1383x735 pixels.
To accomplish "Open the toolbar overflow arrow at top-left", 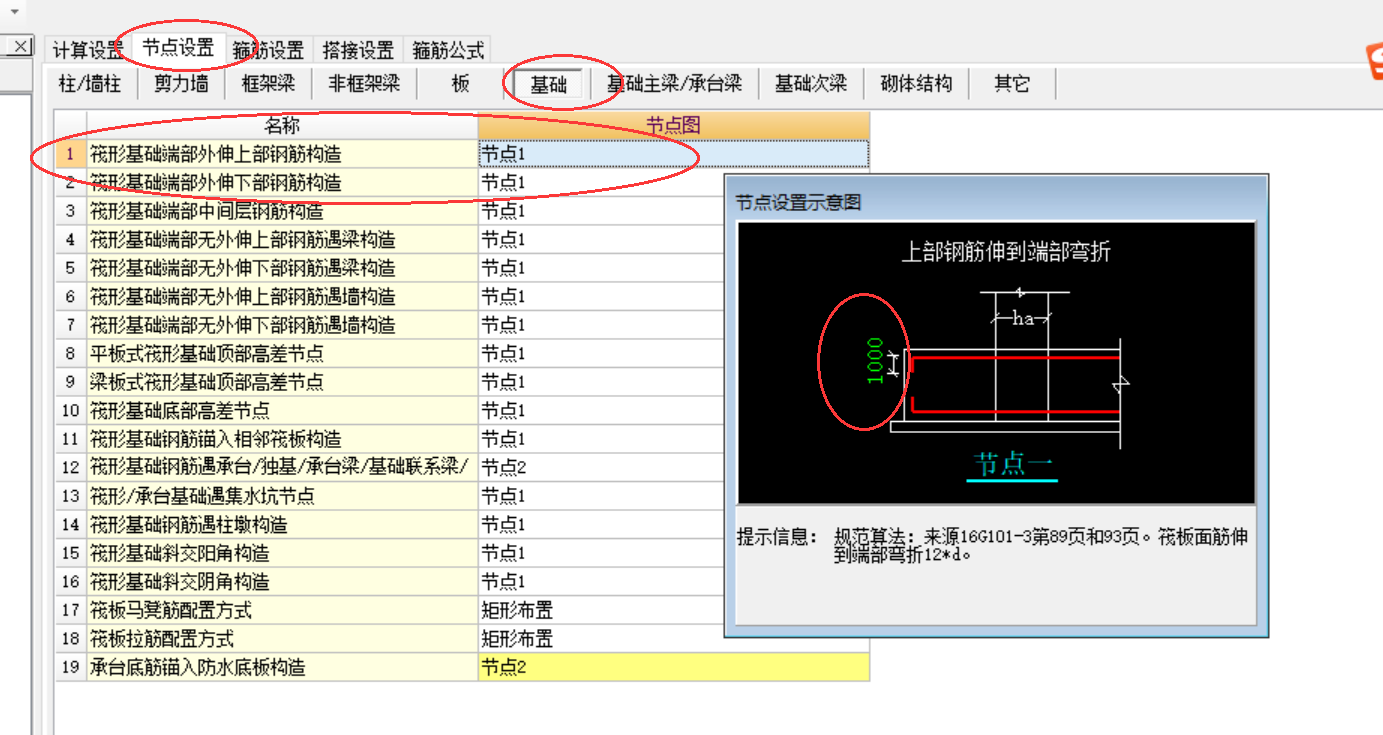I will pos(14,11).
